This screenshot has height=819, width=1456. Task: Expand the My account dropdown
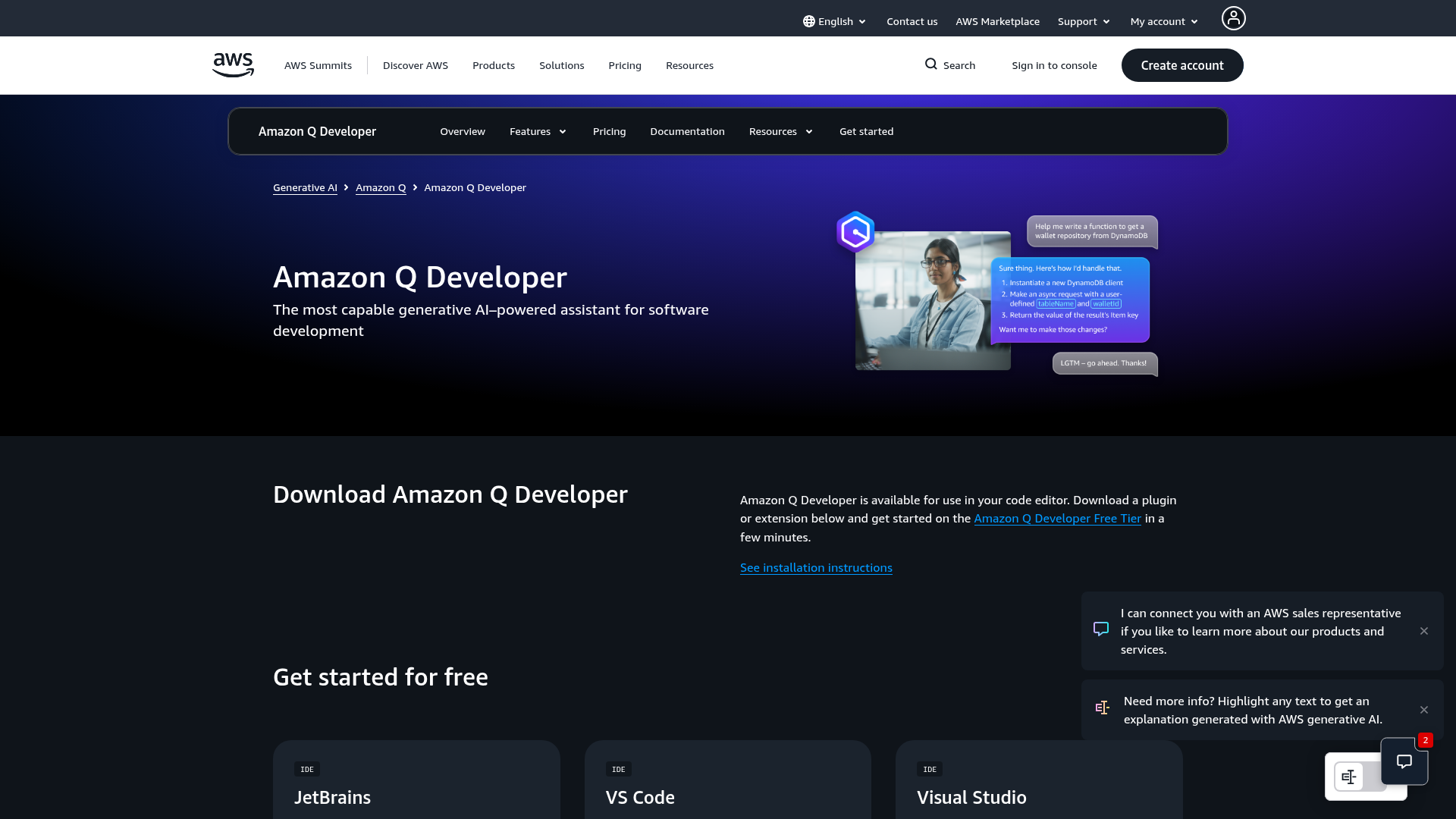coord(1164,21)
